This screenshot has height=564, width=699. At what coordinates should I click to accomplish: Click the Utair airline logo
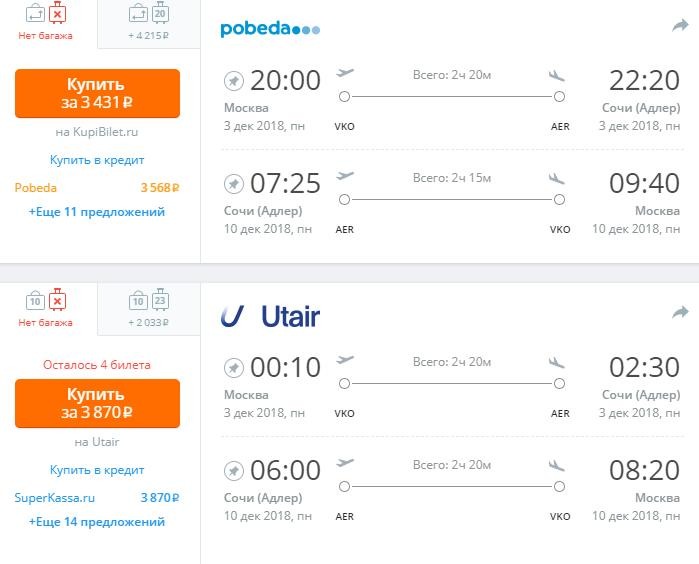pyautogui.click(x=270, y=316)
